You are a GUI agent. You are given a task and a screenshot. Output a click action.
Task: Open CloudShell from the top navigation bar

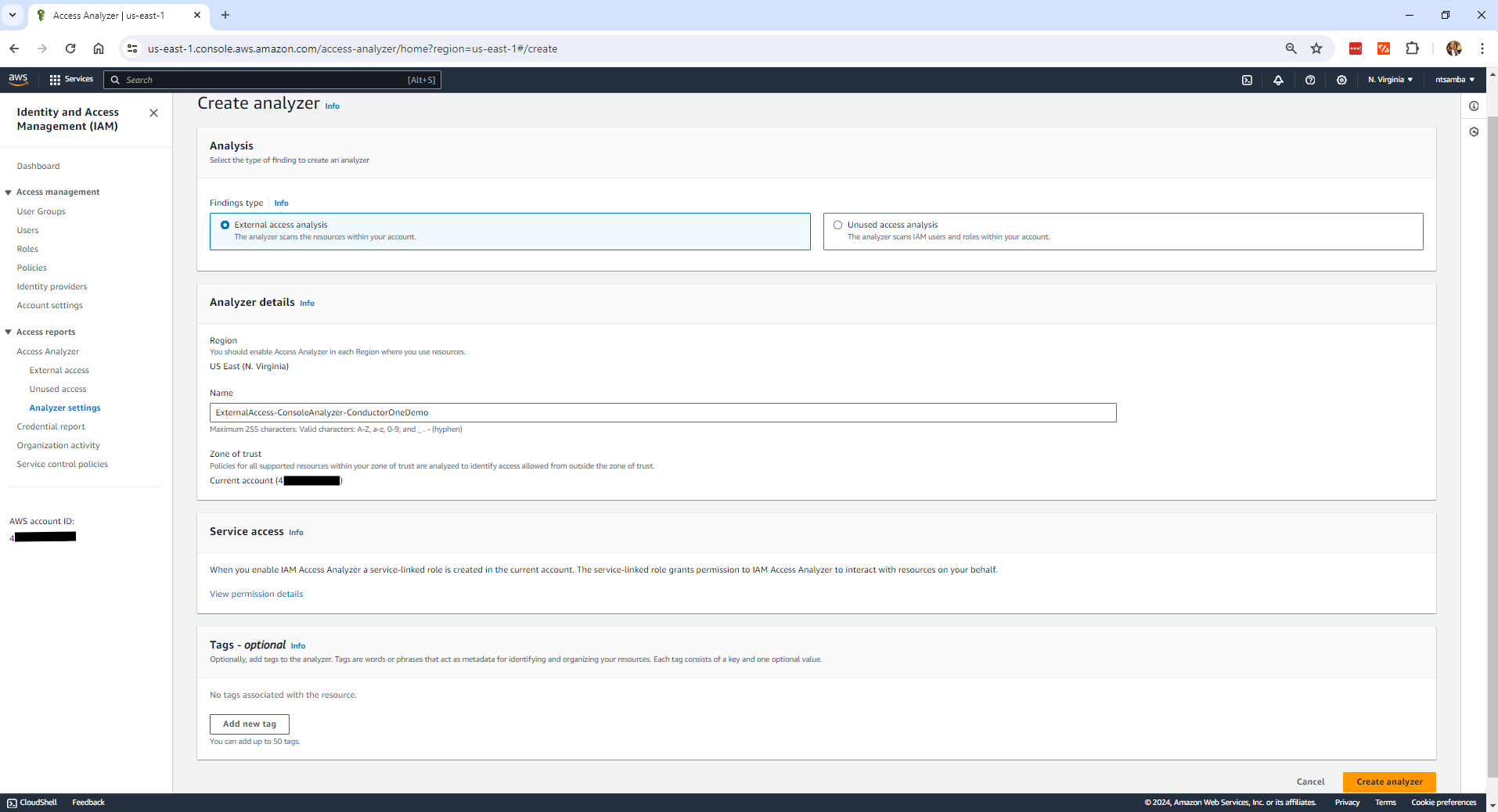click(1248, 79)
